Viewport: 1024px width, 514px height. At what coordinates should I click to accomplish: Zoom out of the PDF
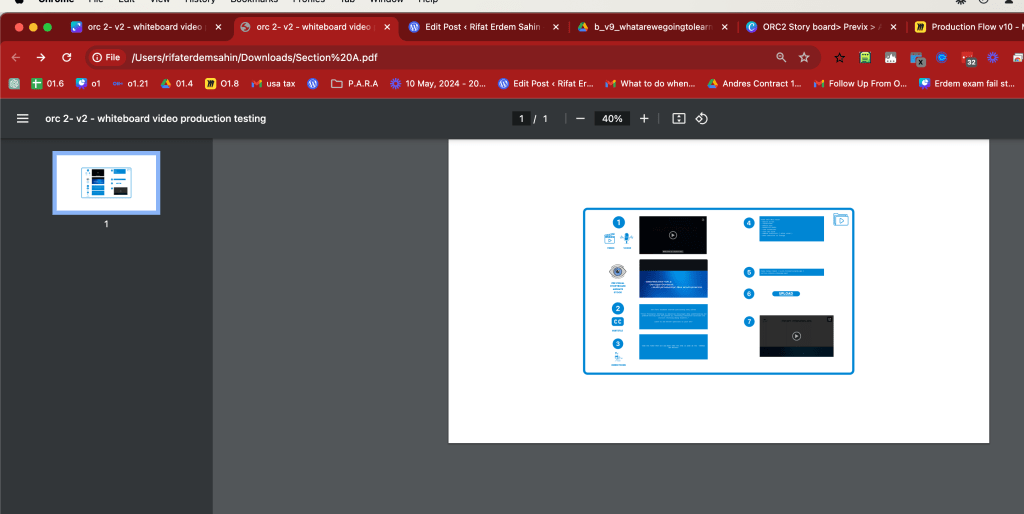[x=580, y=118]
